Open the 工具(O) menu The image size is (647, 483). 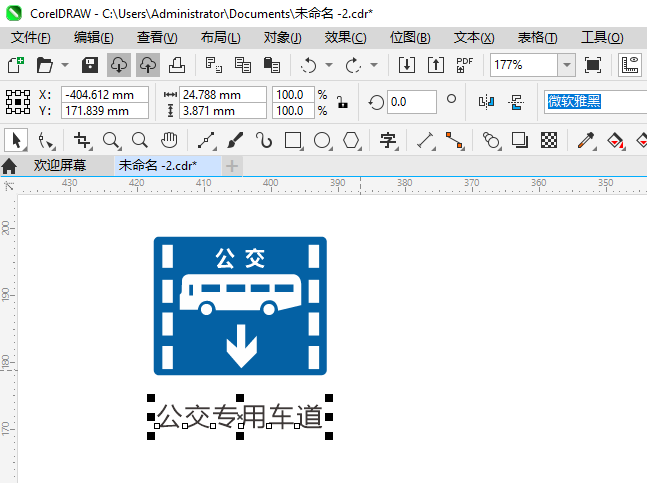coord(602,38)
